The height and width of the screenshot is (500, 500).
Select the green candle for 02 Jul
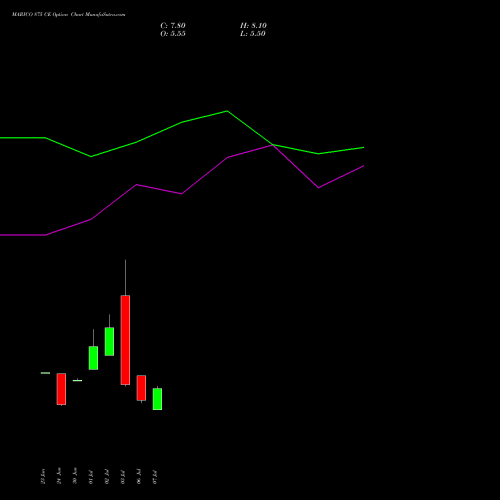coord(109,342)
